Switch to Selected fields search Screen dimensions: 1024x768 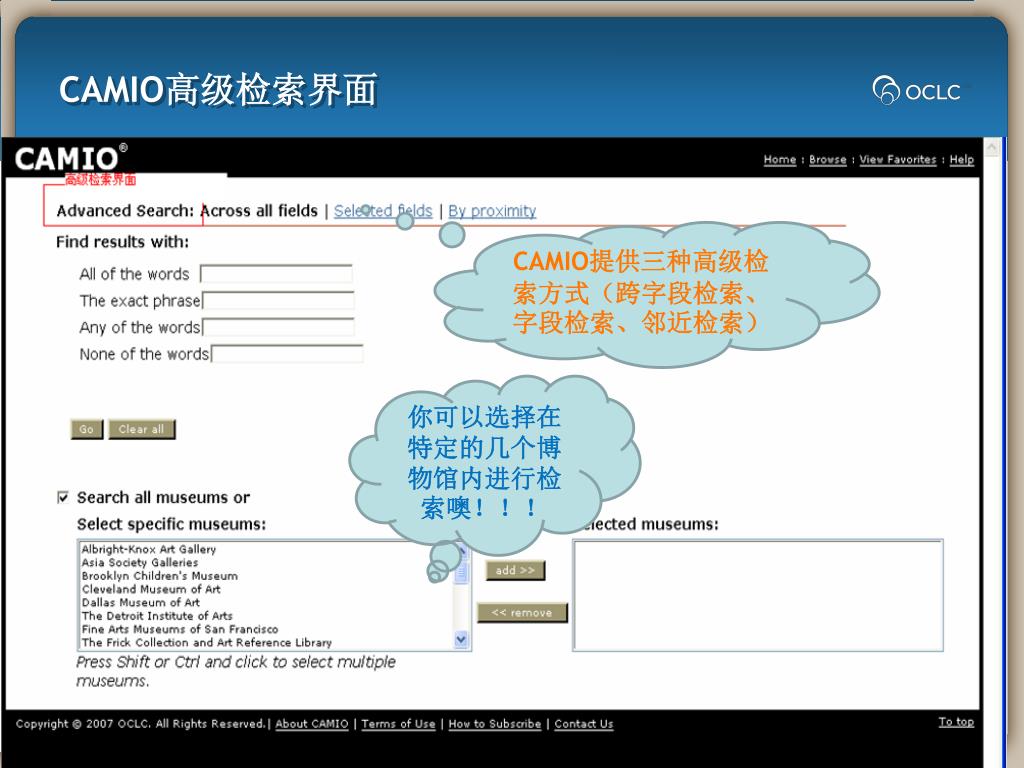point(383,211)
